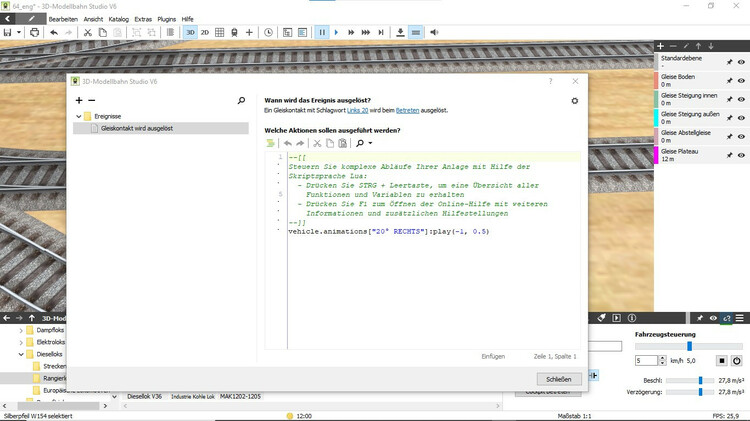Toggle the sound speaker icon
The image size is (750, 421).
434,32
